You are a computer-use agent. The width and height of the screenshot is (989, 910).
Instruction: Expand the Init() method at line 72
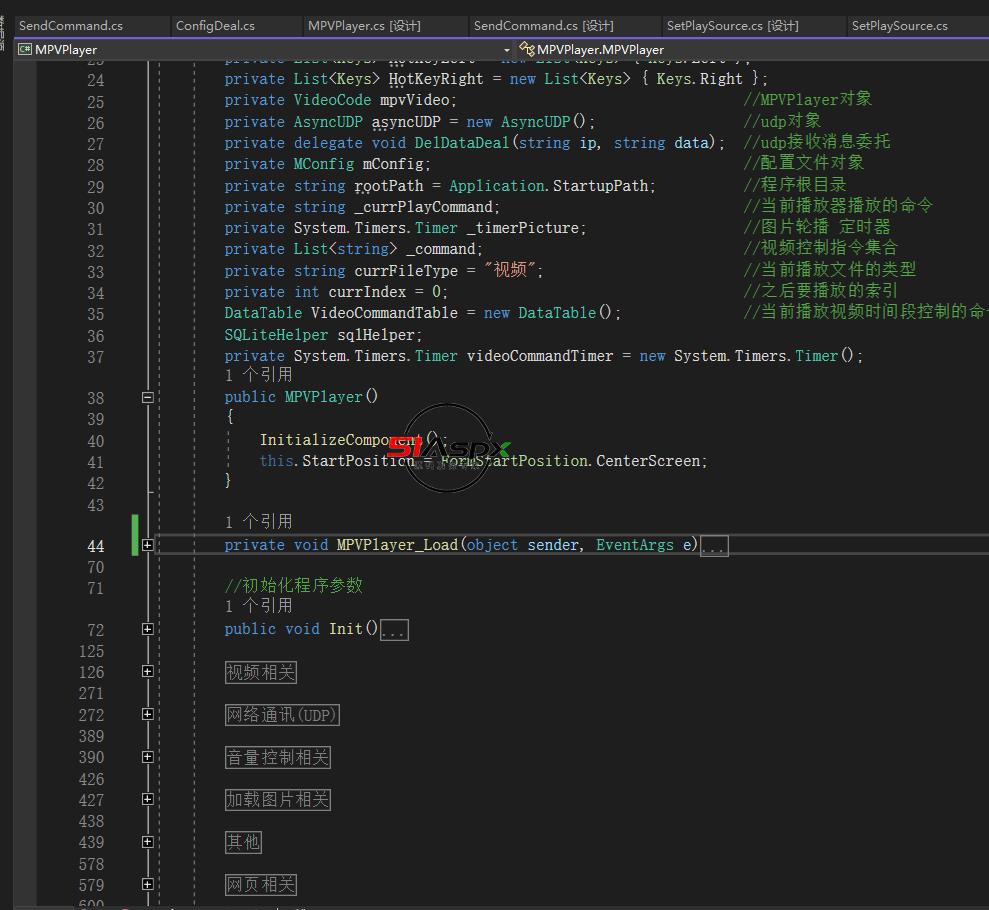click(x=148, y=629)
